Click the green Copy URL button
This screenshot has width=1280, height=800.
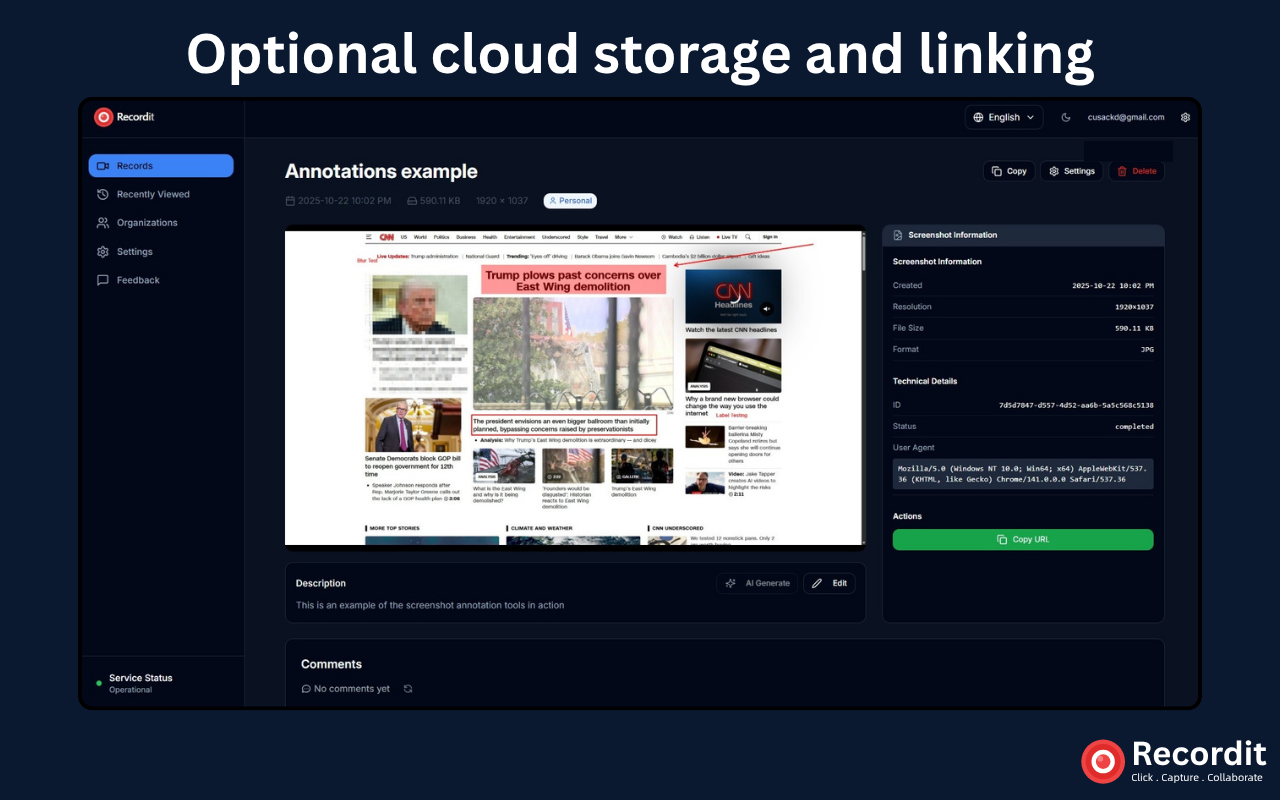click(1023, 540)
